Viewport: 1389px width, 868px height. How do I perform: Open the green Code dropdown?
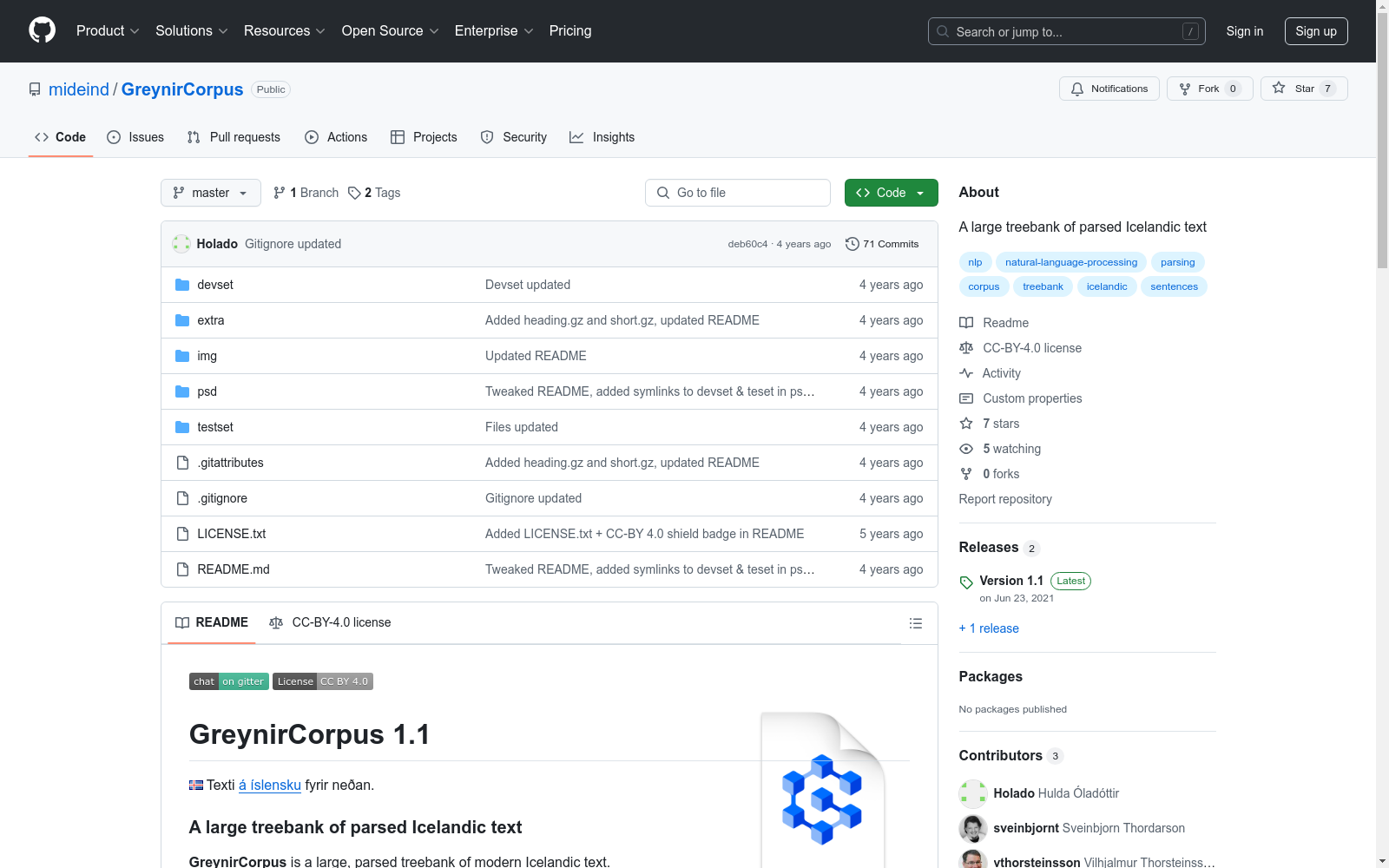tap(891, 193)
